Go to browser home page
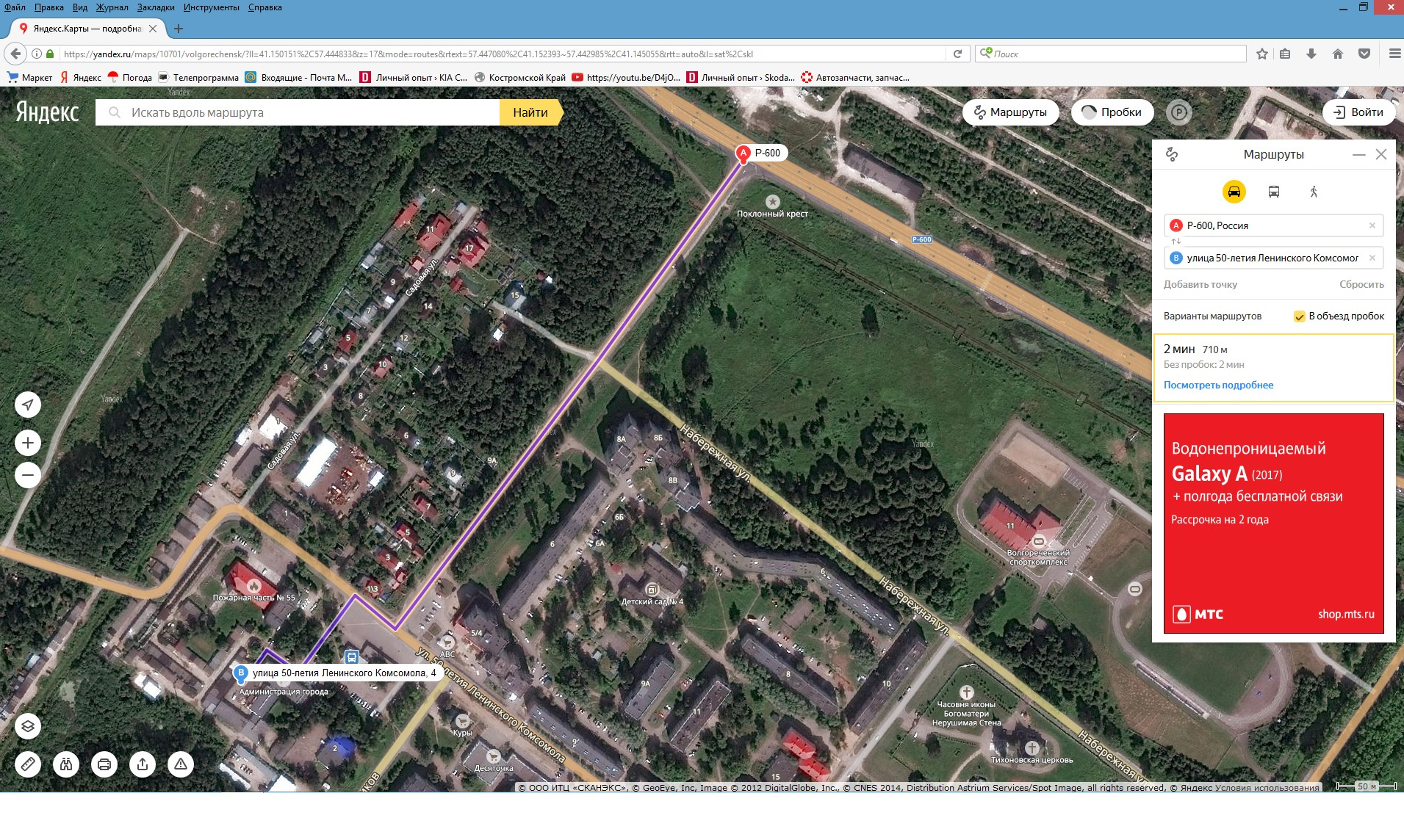The image size is (1404, 840). [x=1338, y=54]
